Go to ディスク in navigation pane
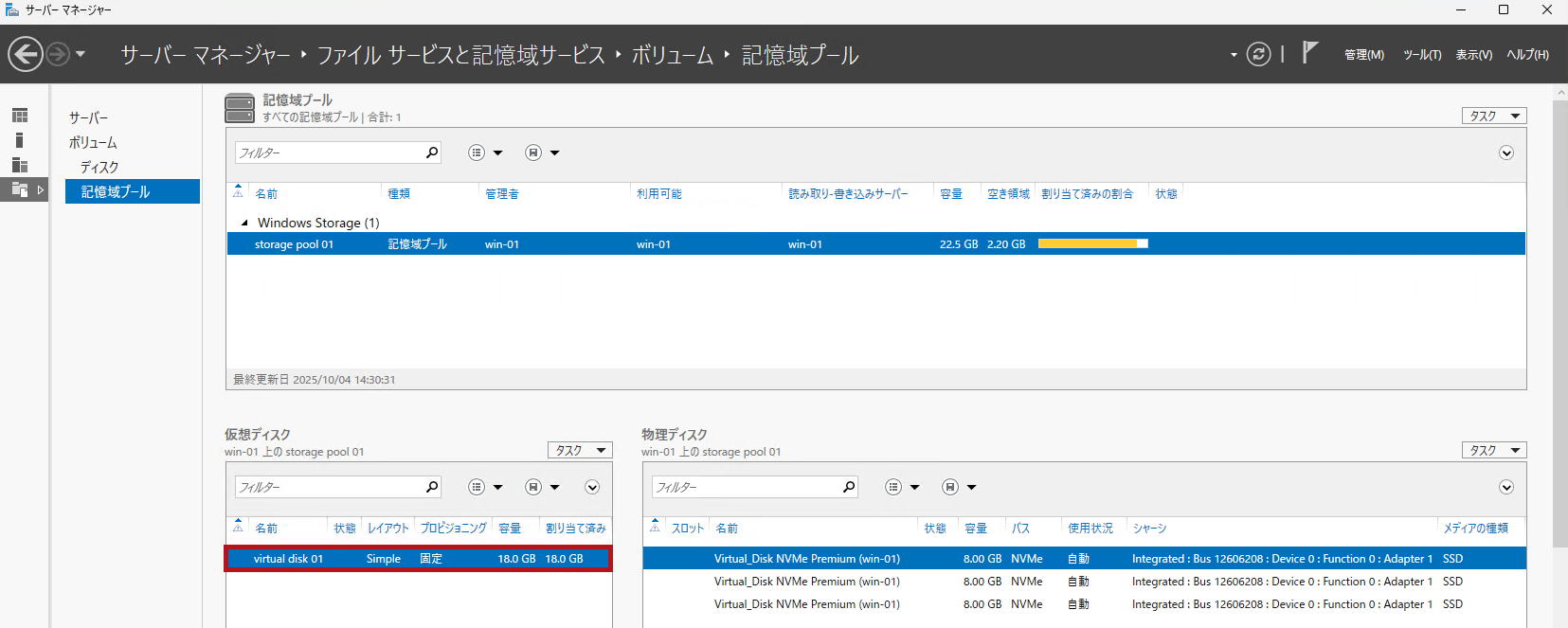This screenshot has width=1568, height=628. [99, 167]
